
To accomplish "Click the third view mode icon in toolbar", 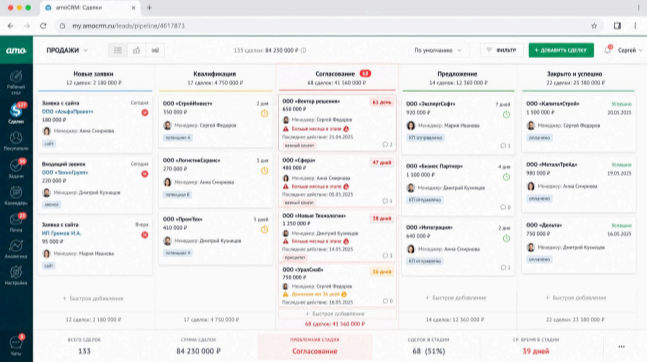I will (155, 50).
